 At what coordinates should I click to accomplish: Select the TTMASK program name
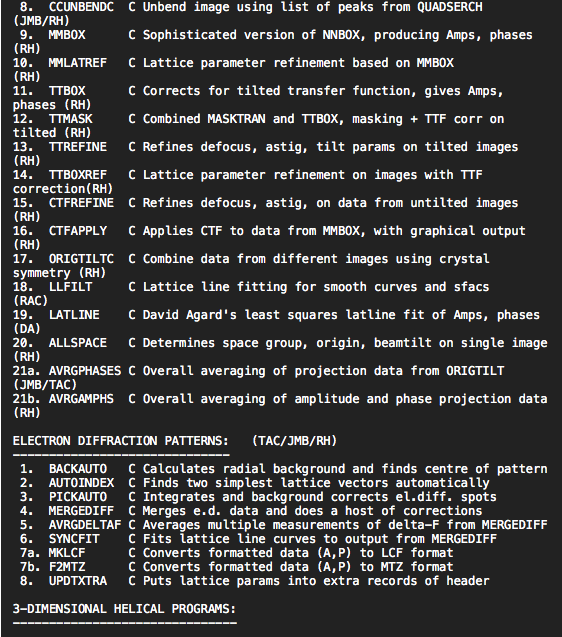point(71,119)
